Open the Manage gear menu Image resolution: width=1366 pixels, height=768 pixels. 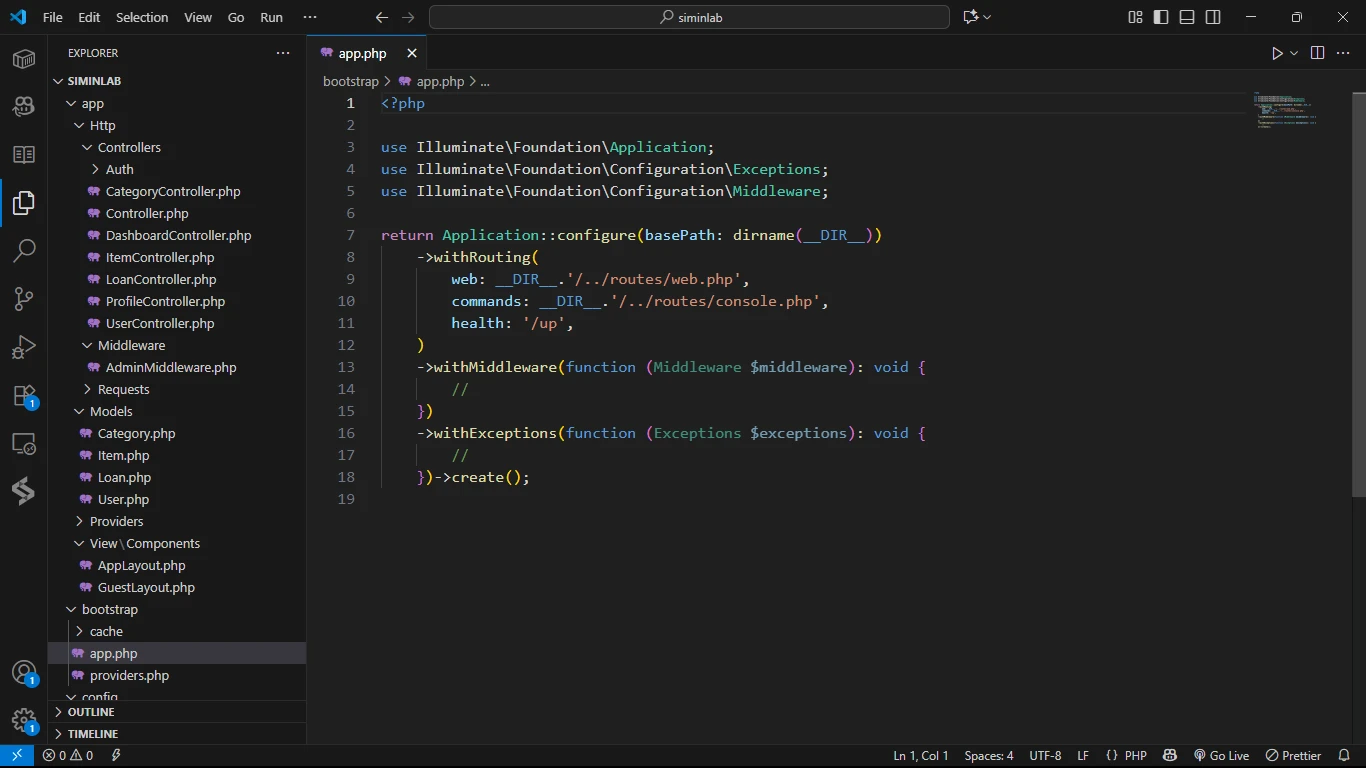[x=24, y=720]
